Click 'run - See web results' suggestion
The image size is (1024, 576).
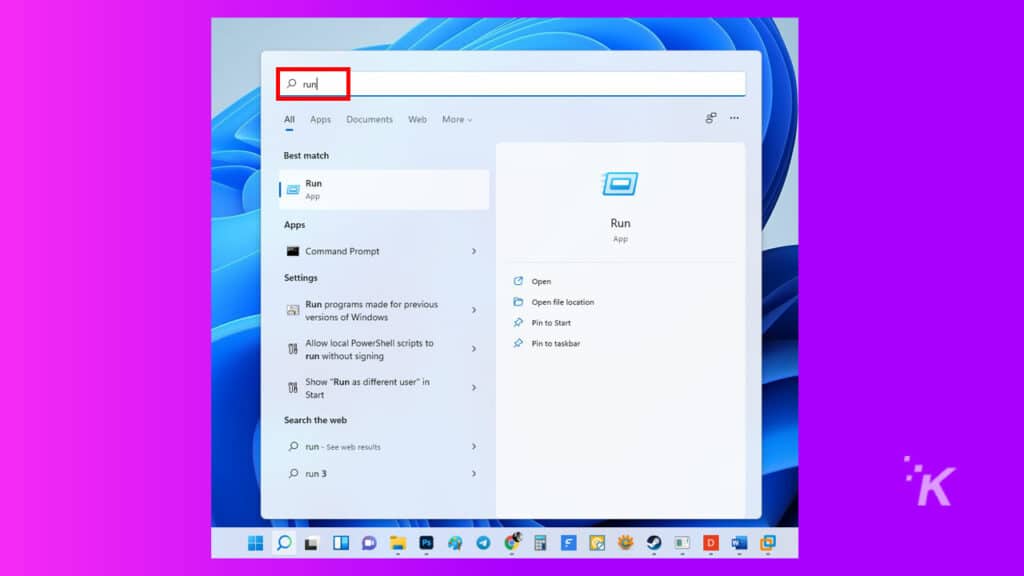tap(384, 447)
